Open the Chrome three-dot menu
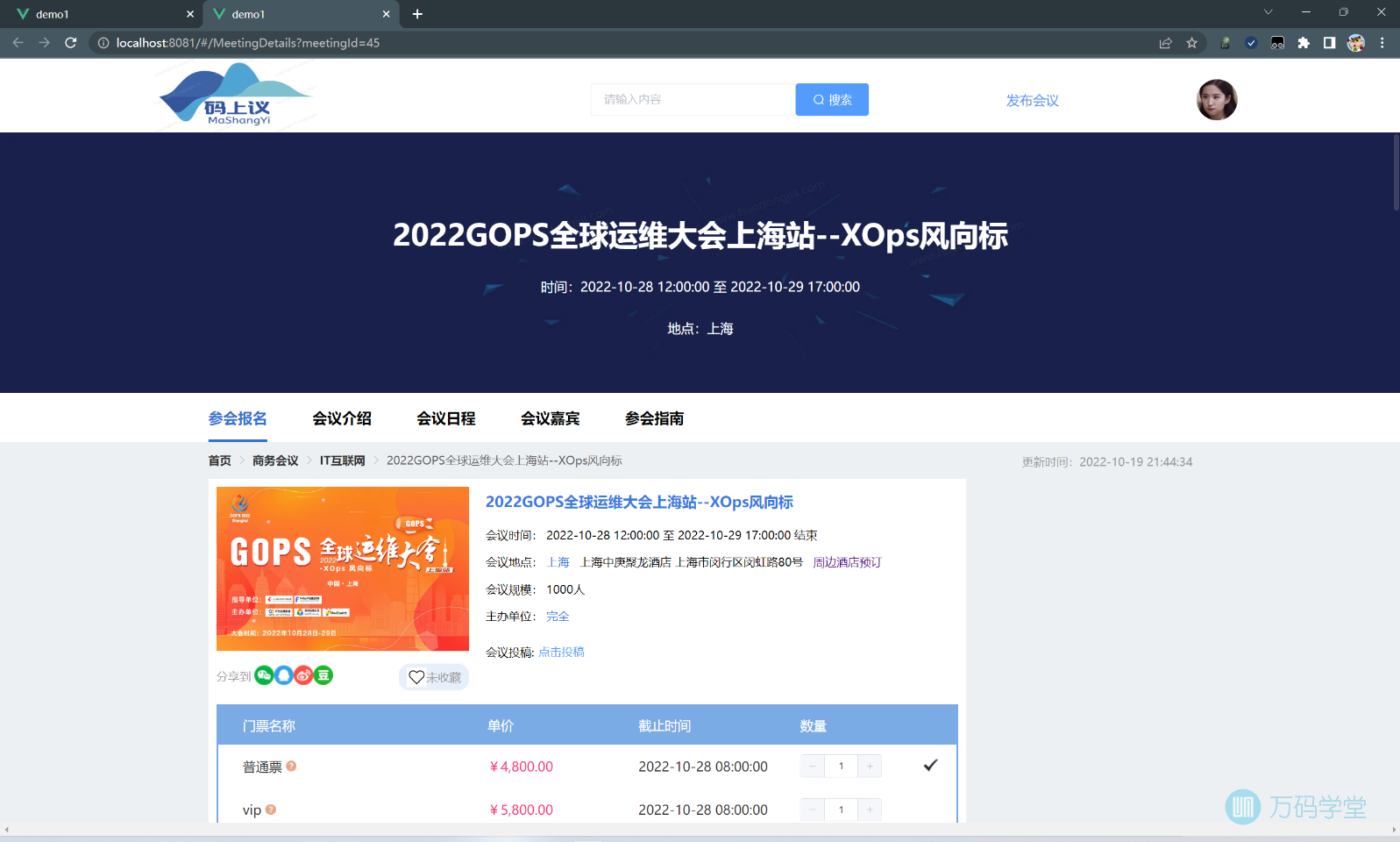Viewport: 1400px width, 842px height. 1382,43
